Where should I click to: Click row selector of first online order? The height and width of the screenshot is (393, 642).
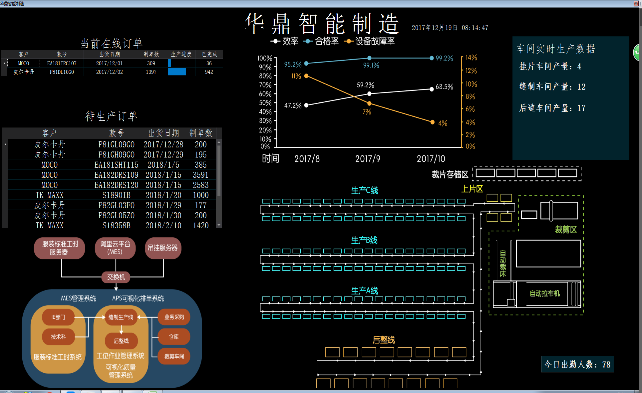[5, 63]
